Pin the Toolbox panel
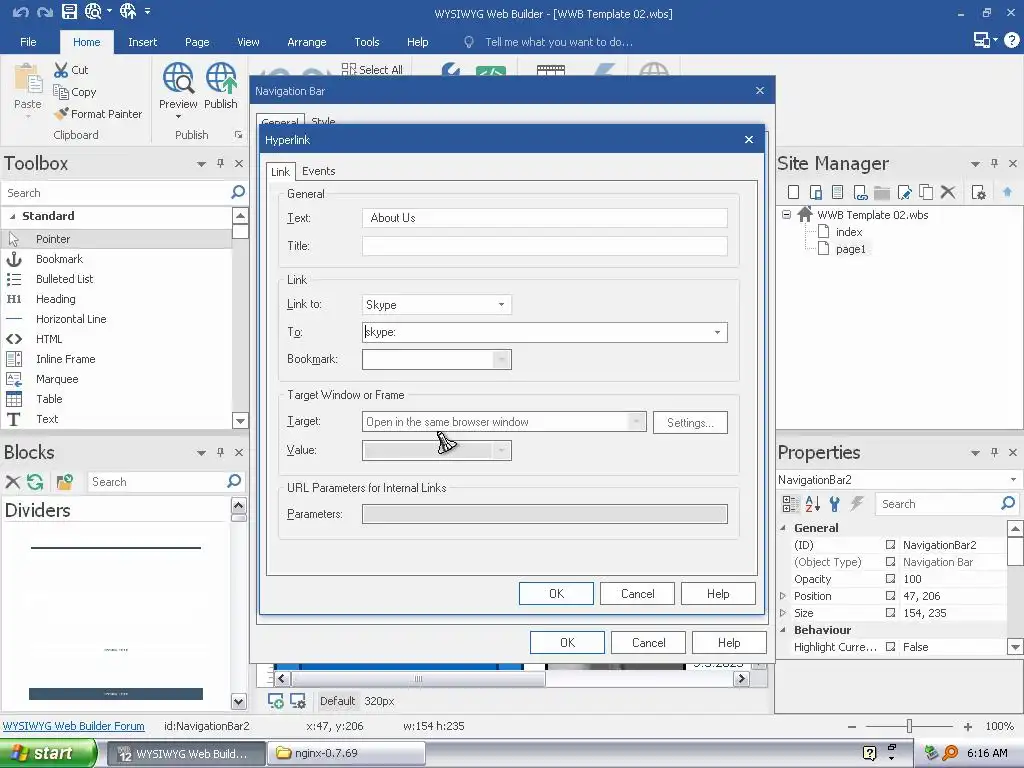The width and height of the screenshot is (1024, 768). 221,163
